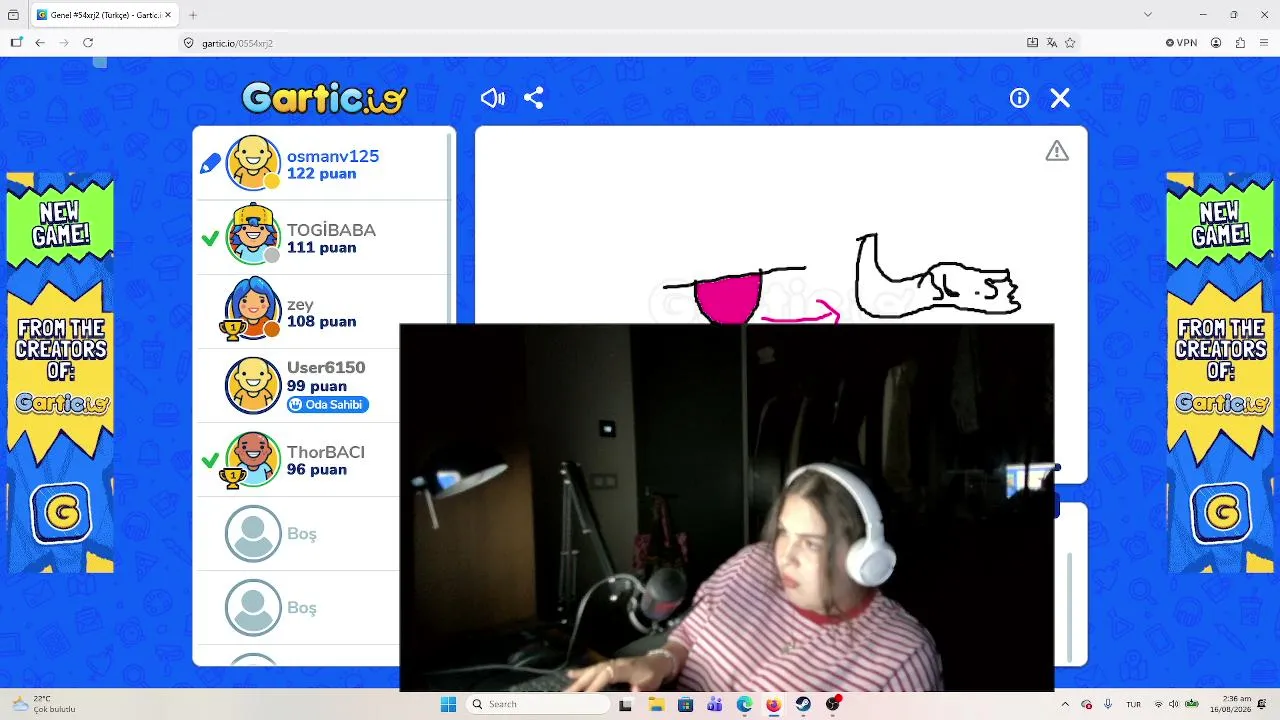Open the Firefox View icon
This screenshot has width=1280, height=720.
click(x=13, y=15)
